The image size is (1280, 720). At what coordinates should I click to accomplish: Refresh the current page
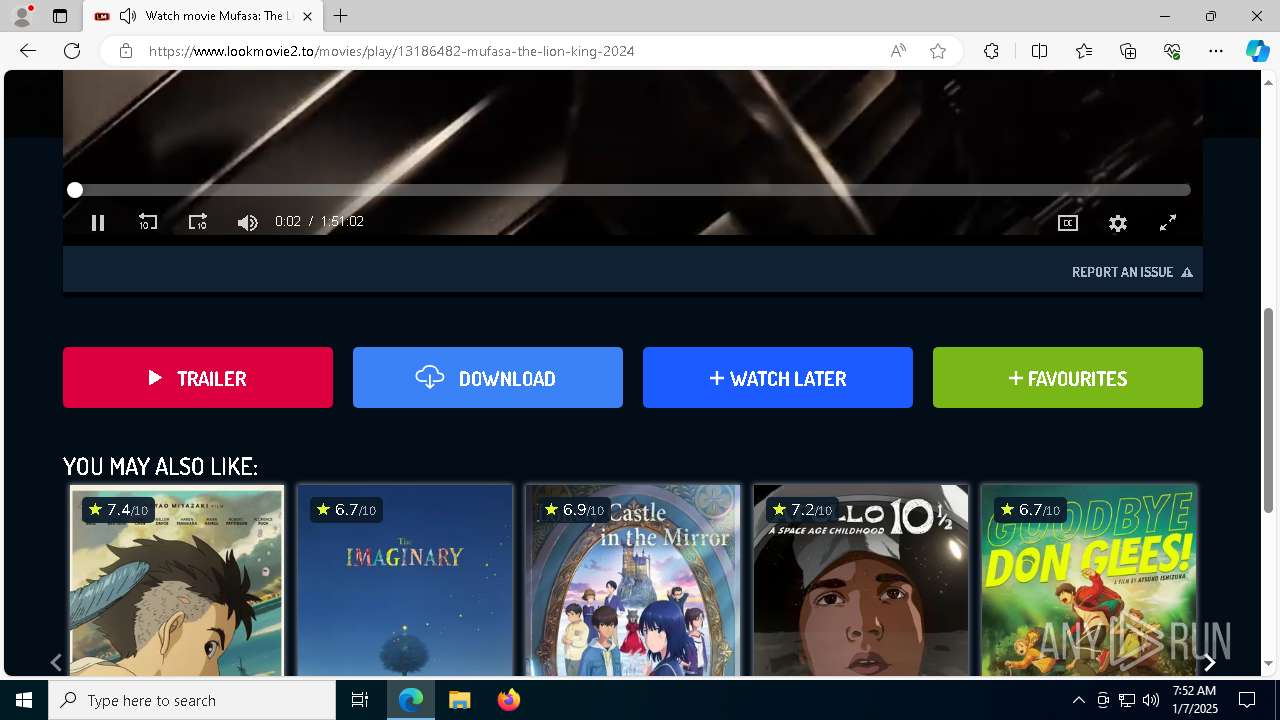[72, 51]
